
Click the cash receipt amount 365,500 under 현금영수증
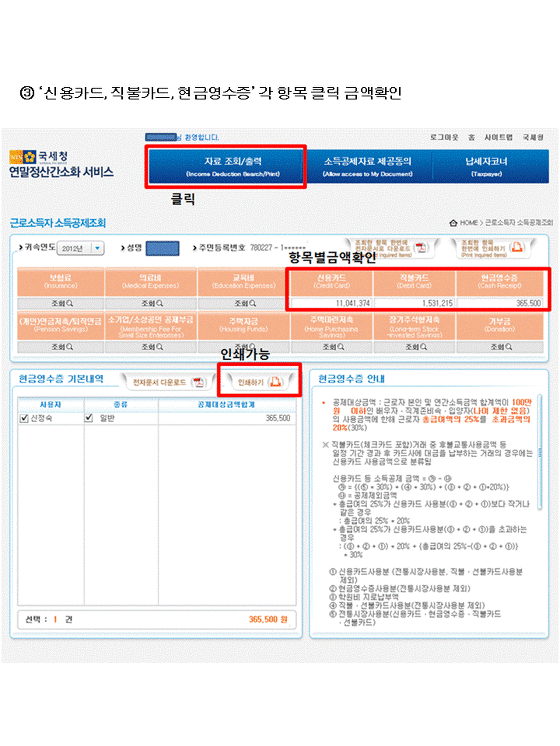pos(528,303)
